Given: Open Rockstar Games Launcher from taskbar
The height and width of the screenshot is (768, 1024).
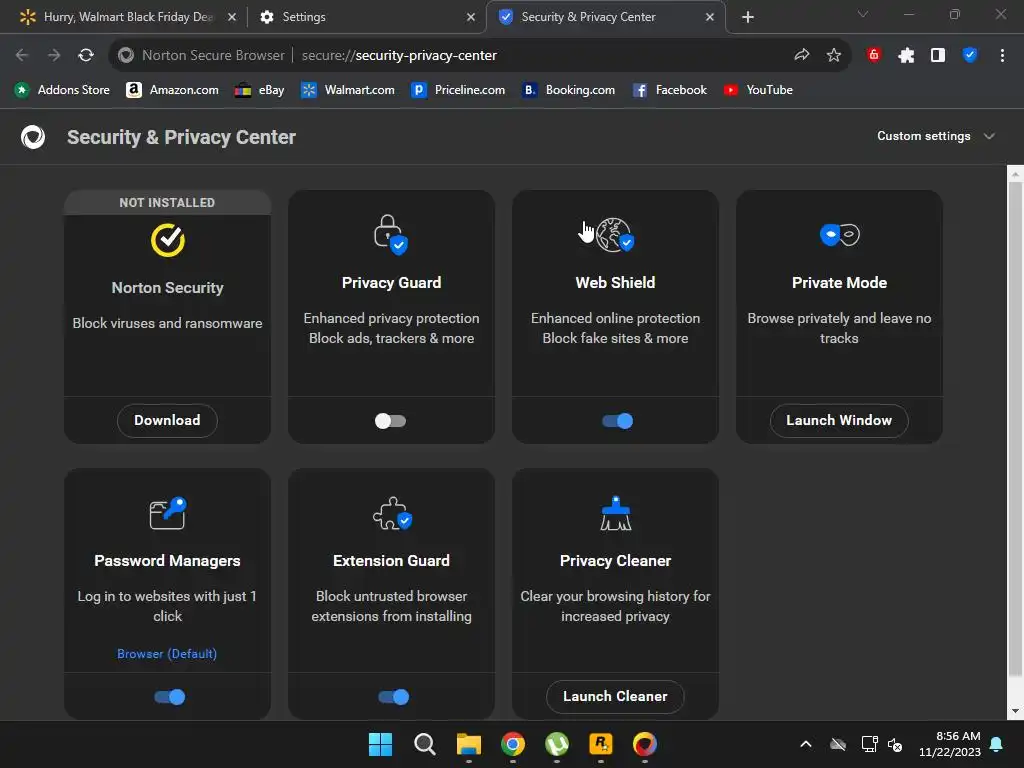Looking at the screenshot, I should pos(601,744).
